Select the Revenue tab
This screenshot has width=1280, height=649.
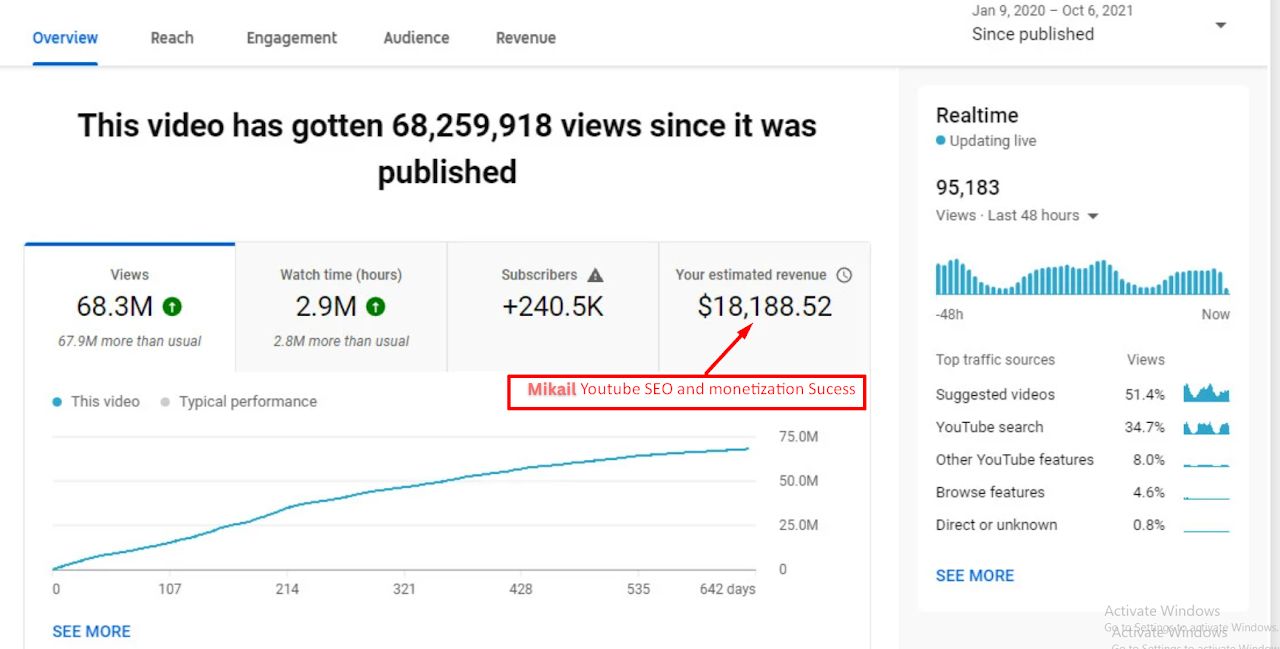pos(526,38)
